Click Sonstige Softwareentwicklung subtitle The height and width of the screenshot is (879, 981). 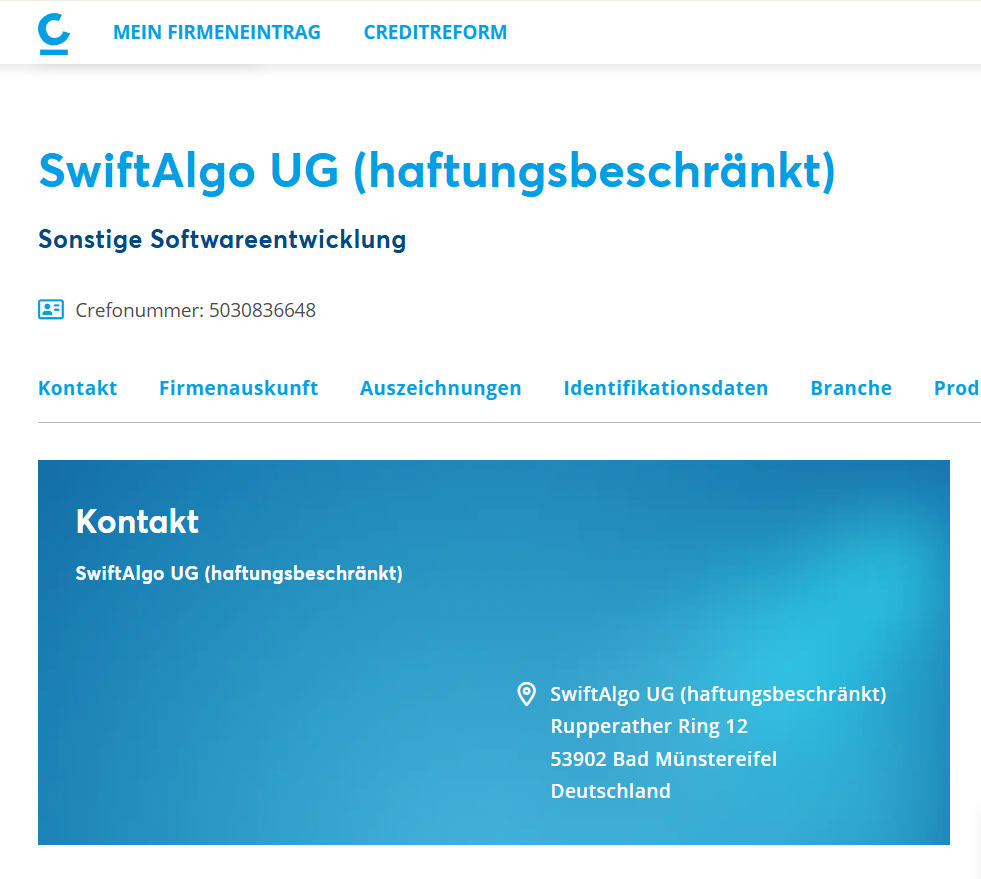click(x=222, y=240)
